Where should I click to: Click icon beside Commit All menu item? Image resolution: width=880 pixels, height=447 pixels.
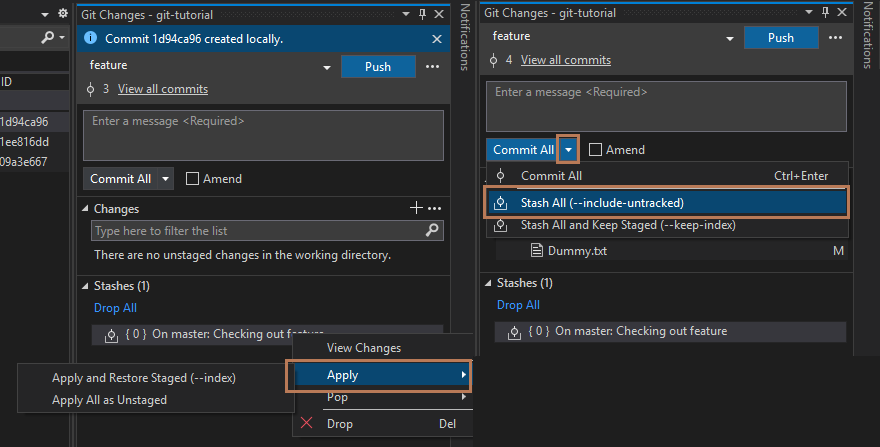[x=501, y=176]
